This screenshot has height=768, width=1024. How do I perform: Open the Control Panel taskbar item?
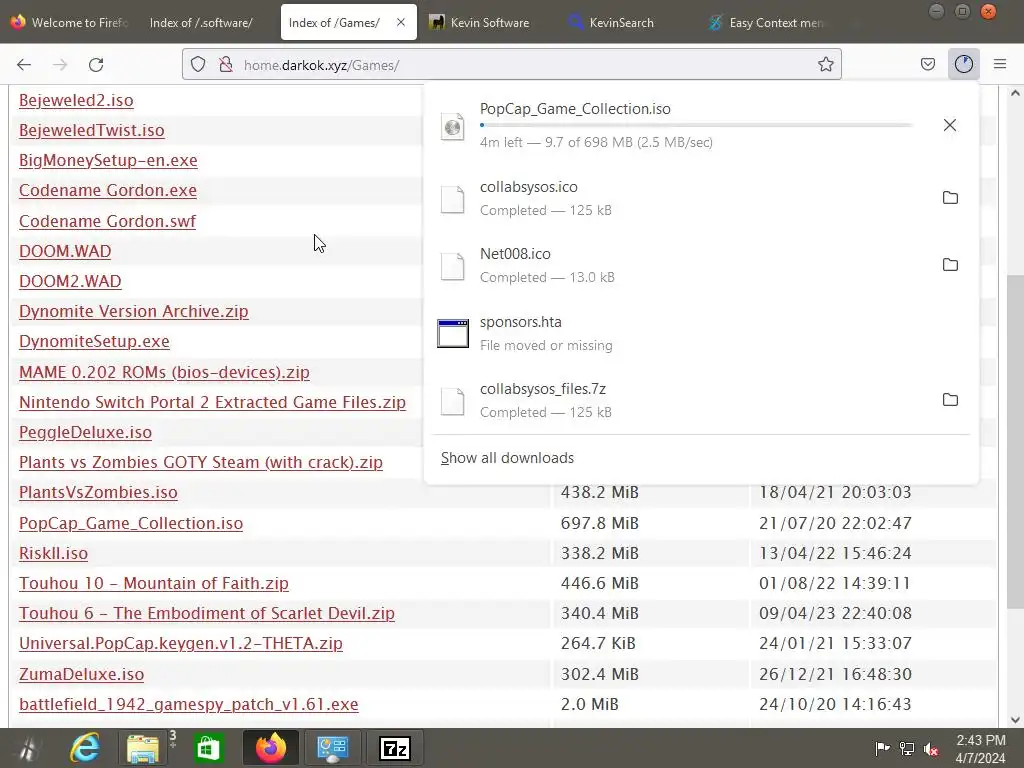pyautogui.click(x=332, y=748)
